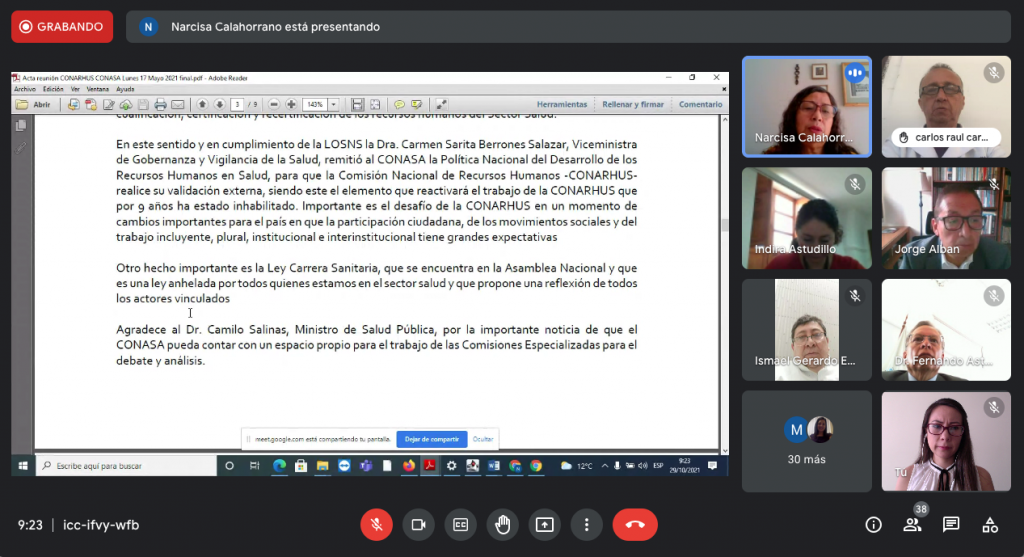The height and width of the screenshot is (557, 1024).
Task: Open the Task View icon in taskbar
Action: click(x=255, y=466)
